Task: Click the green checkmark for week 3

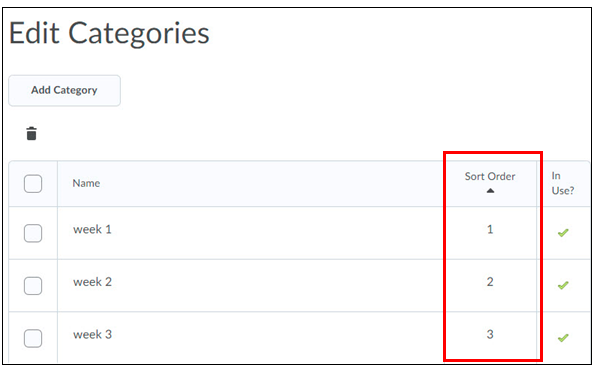Action: [x=563, y=338]
